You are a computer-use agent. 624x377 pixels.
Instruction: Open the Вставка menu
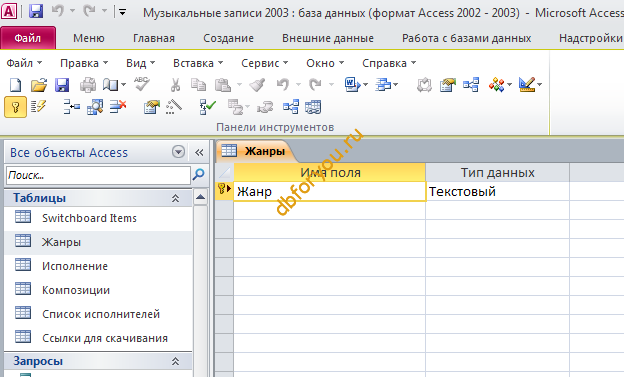point(198,63)
